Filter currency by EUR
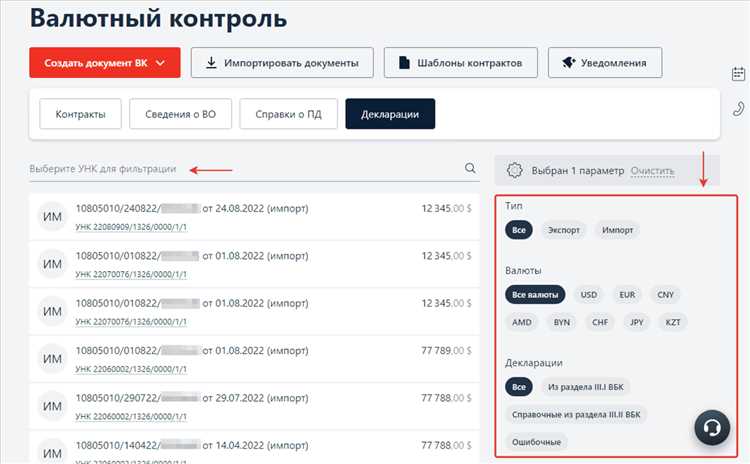750x464 pixels. (627, 295)
